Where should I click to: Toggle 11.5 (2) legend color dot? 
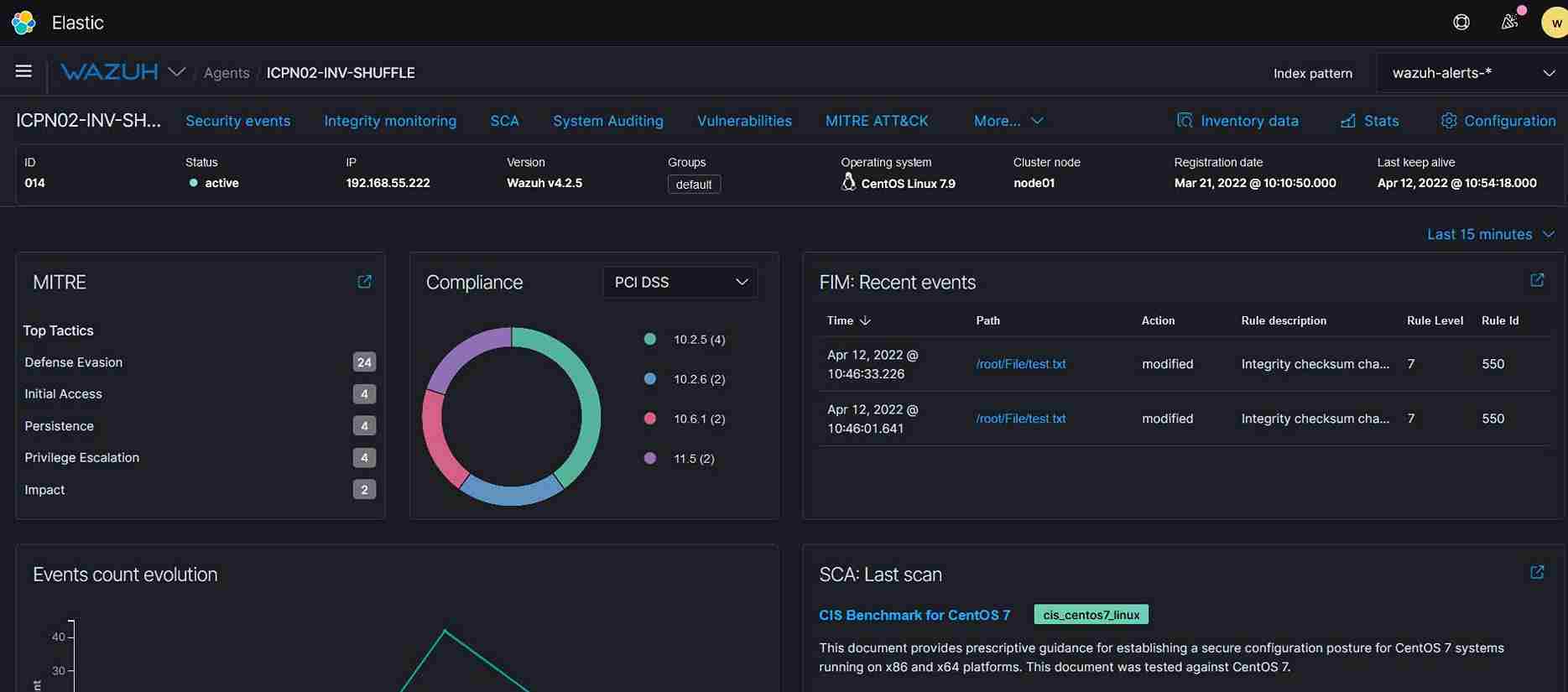pyautogui.click(x=649, y=458)
